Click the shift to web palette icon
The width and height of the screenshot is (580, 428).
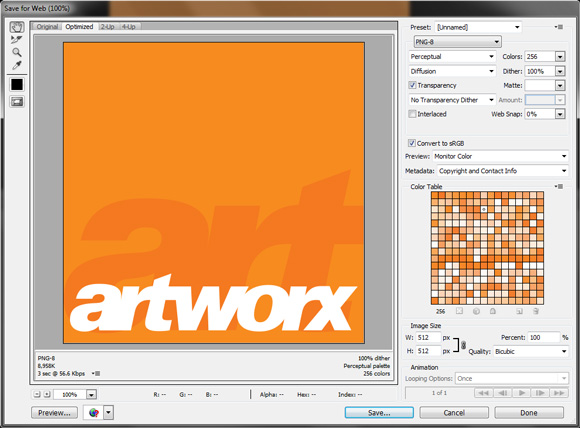476,311
